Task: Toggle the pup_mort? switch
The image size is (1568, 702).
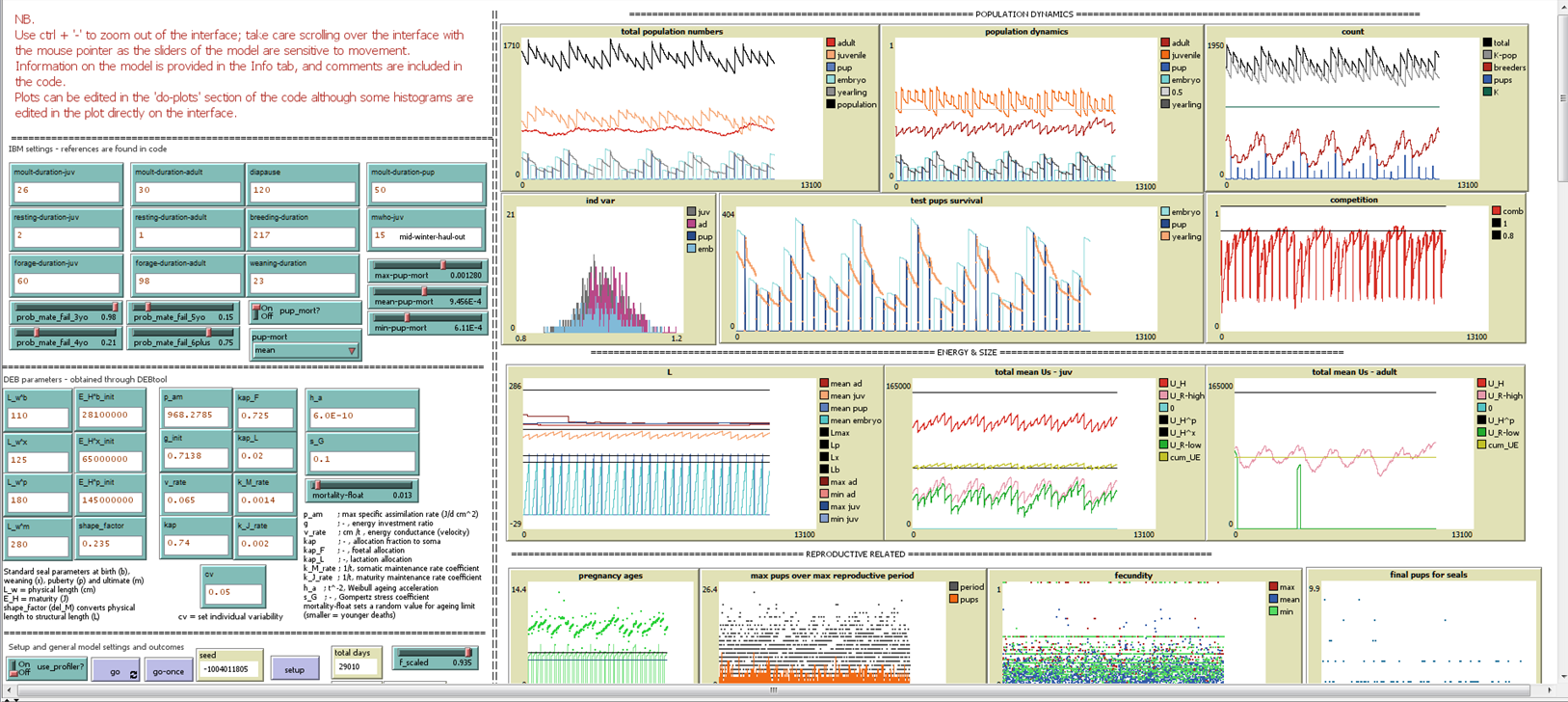Action: coord(263,312)
